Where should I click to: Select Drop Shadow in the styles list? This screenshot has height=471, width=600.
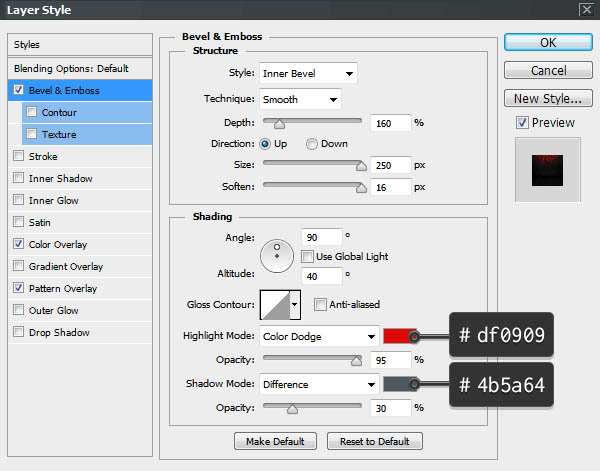pos(59,332)
